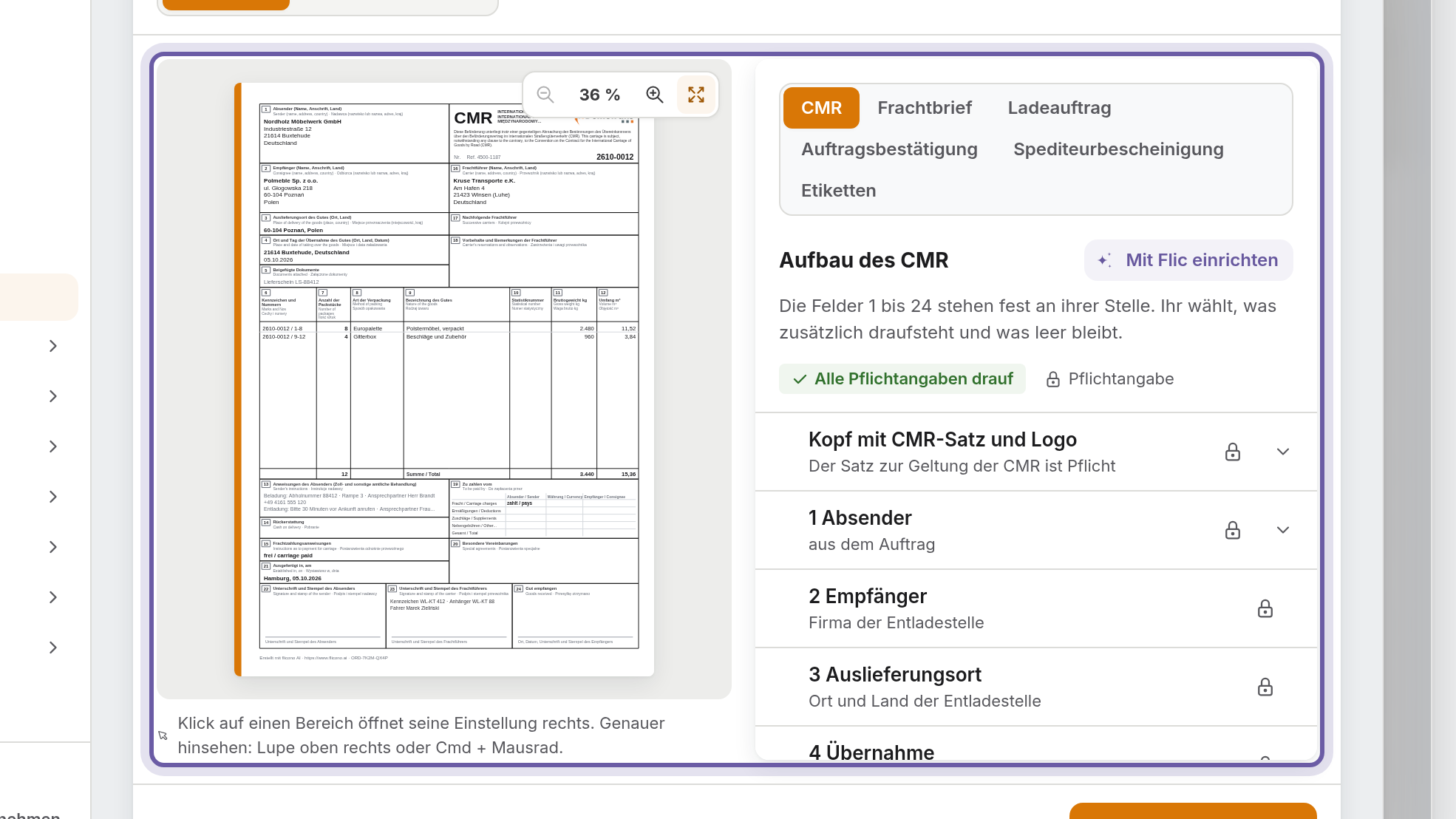The width and height of the screenshot is (1456, 819).
Task: Expand the third sidebar chevron
Action: click(x=53, y=446)
